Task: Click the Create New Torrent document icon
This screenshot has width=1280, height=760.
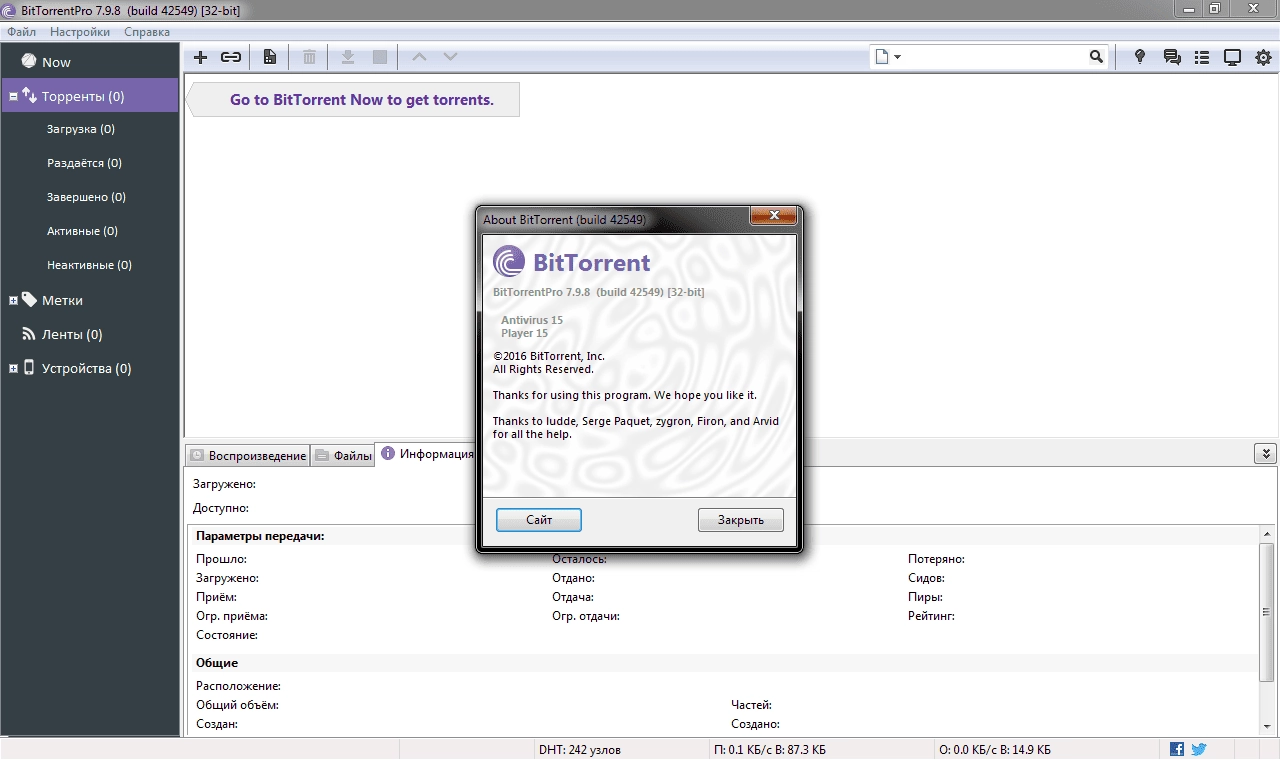Action: 270,57
